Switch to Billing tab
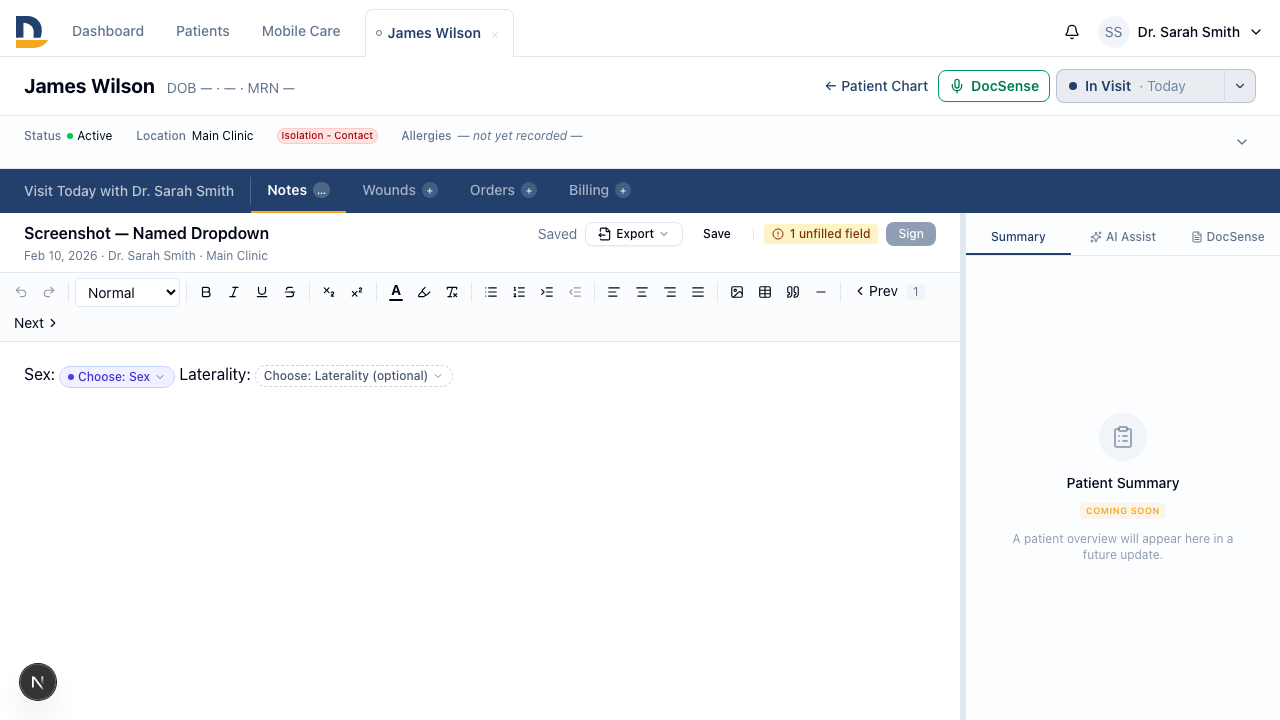The width and height of the screenshot is (1280, 720). tap(599, 190)
